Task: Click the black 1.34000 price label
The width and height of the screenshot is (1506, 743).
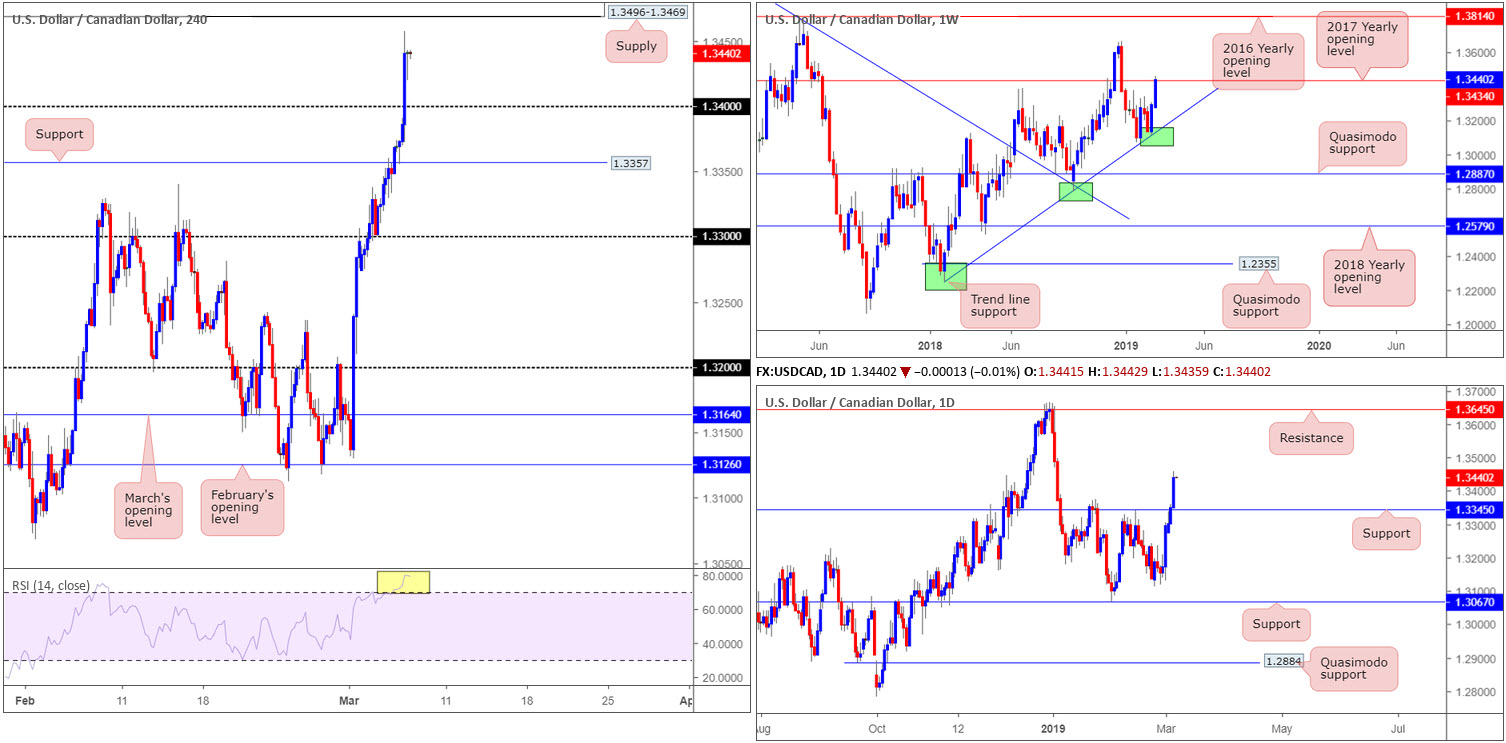Action: pos(720,106)
